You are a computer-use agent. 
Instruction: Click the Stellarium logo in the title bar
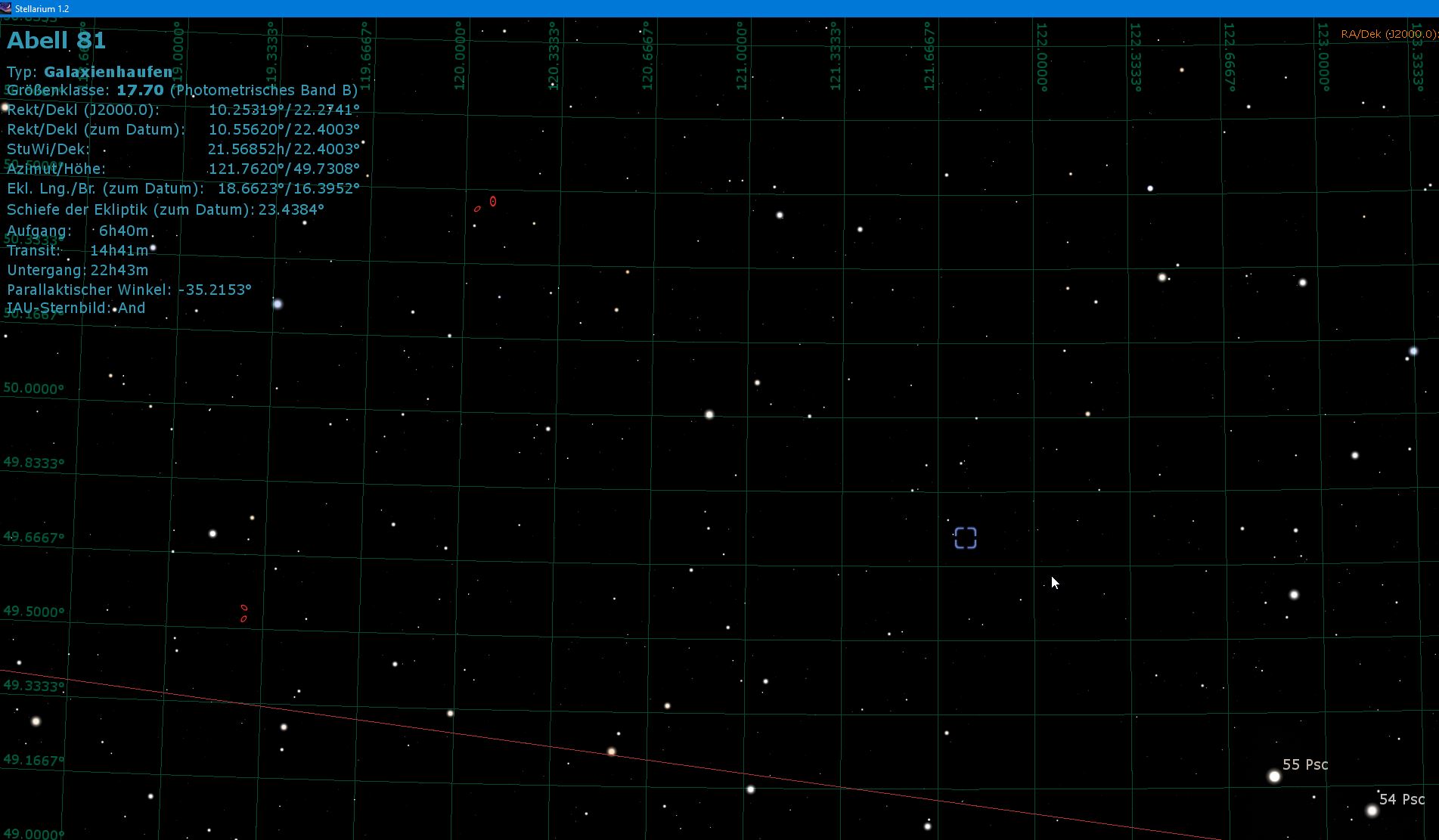tap(8, 8)
